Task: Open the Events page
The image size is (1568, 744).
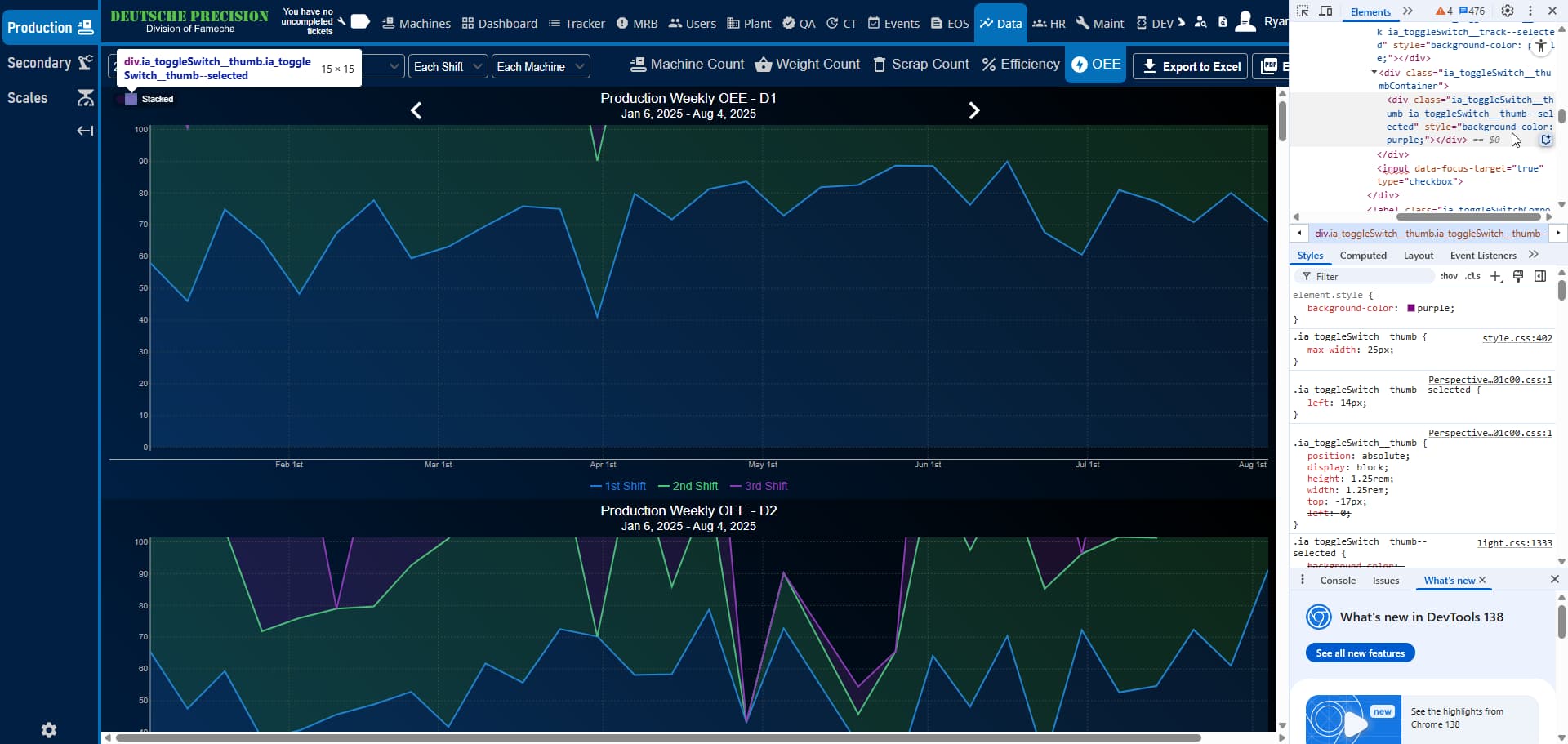Action: tap(893, 24)
